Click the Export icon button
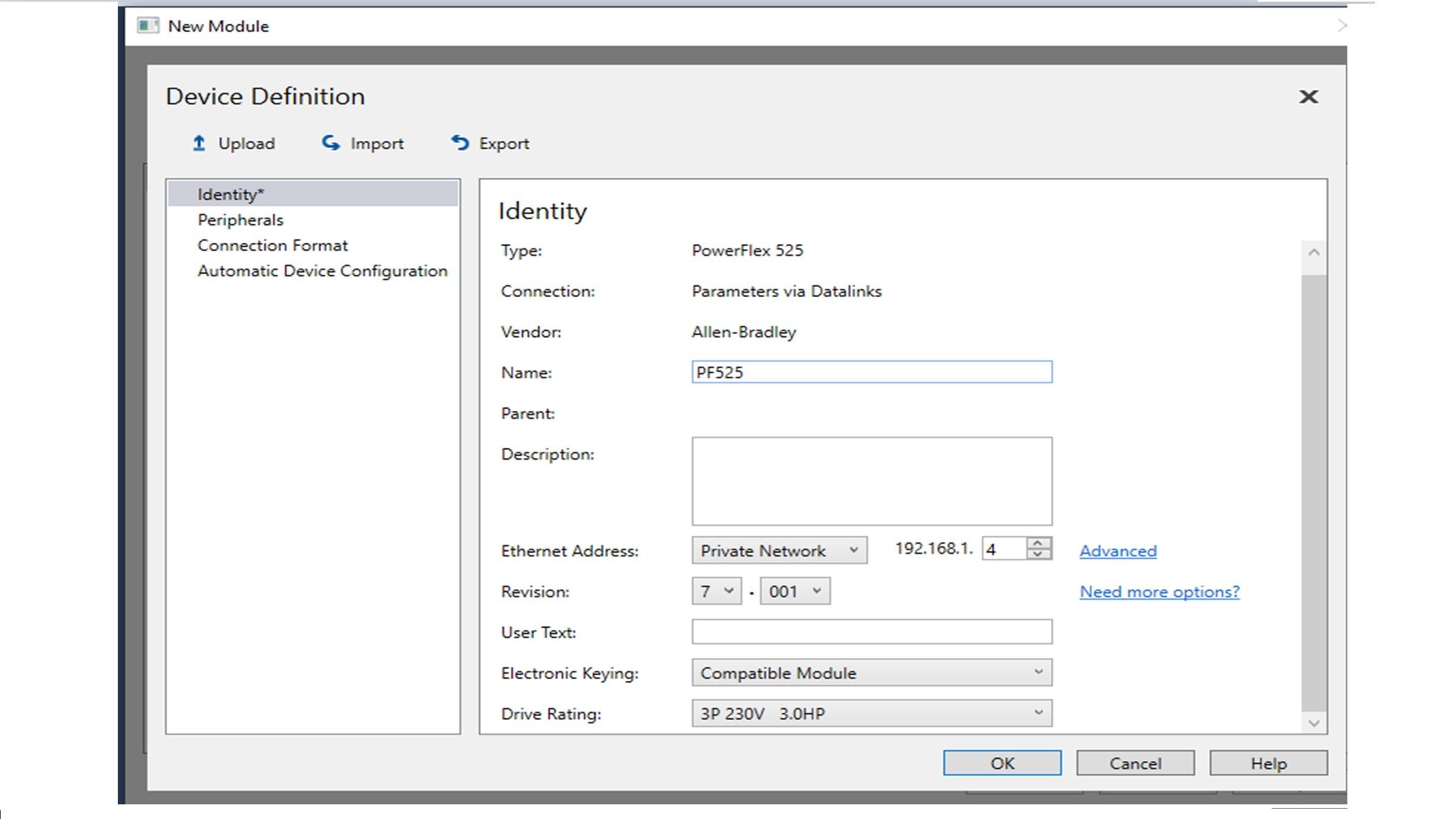The height and width of the screenshot is (819, 1456). click(x=460, y=143)
